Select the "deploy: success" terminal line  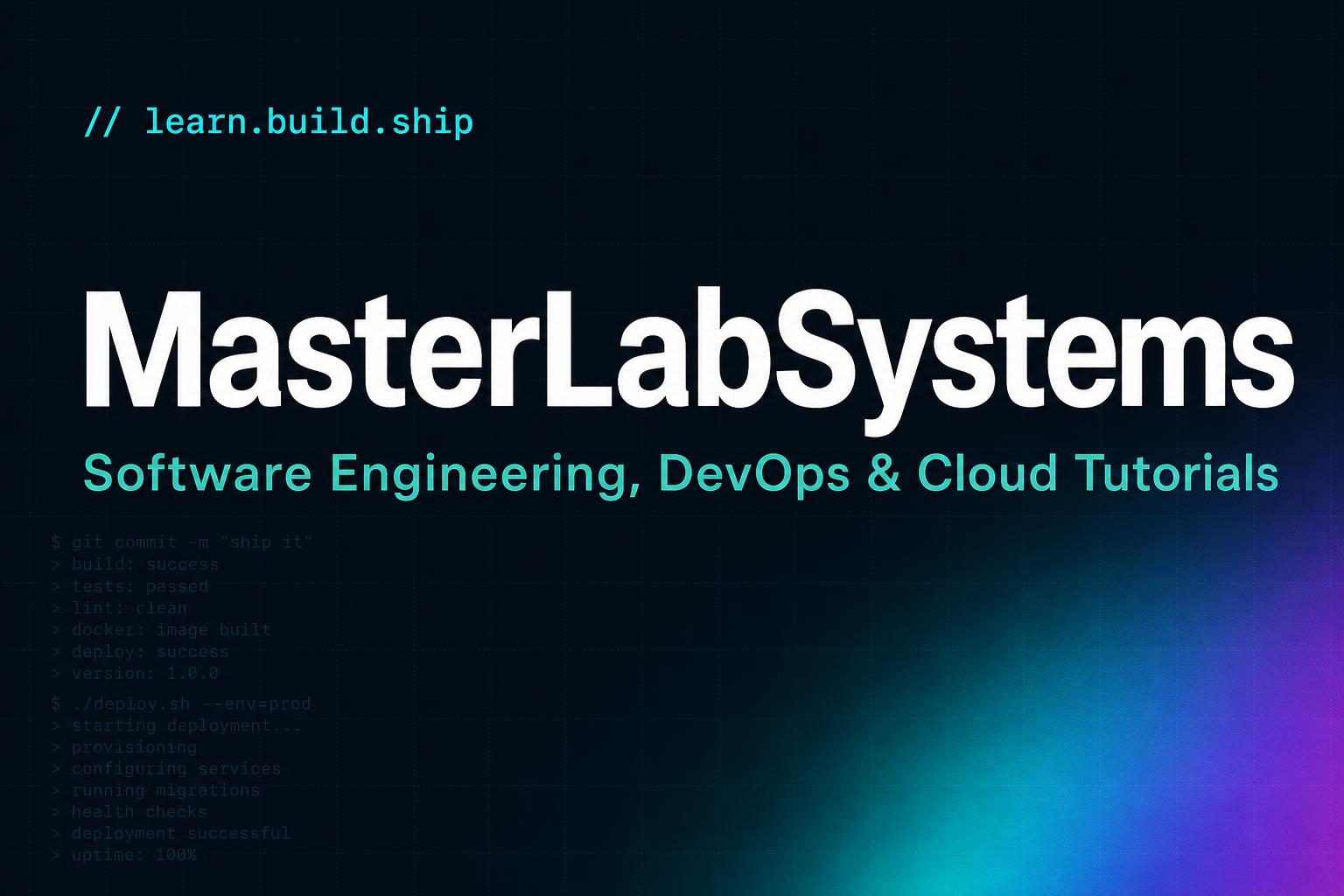coord(140,652)
